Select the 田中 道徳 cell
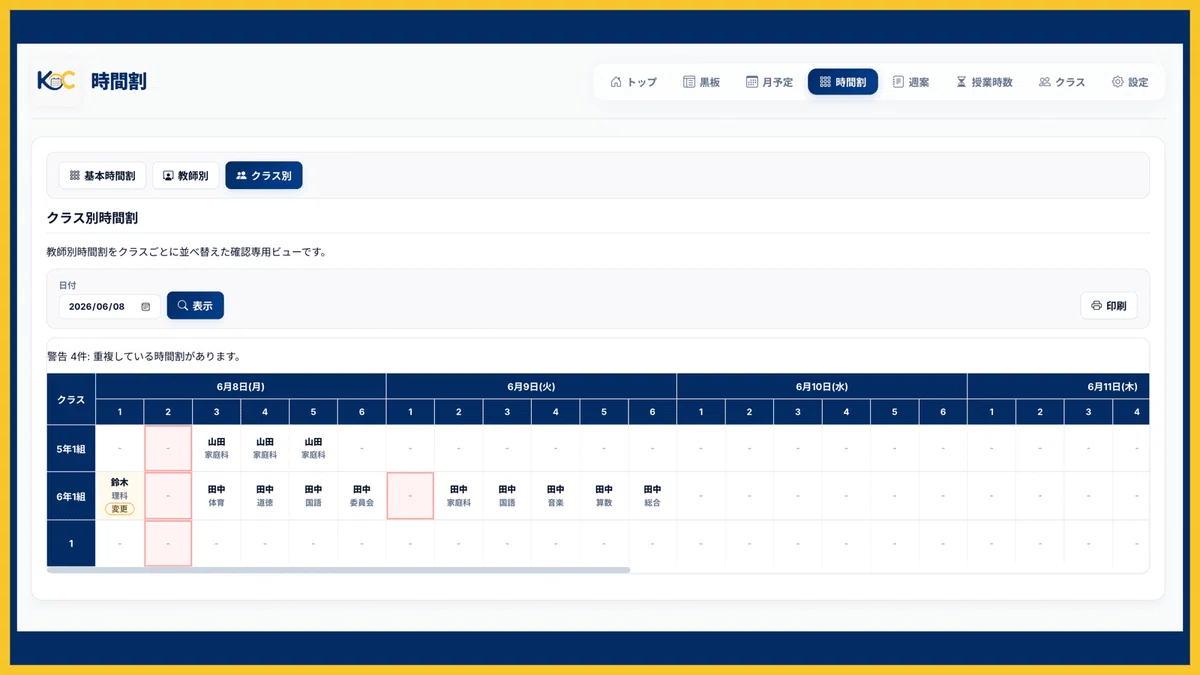 point(265,496)
